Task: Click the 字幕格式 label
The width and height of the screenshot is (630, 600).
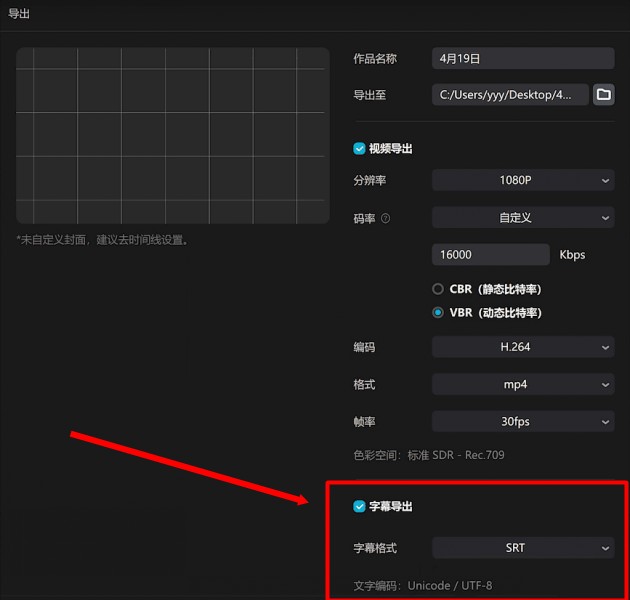Action: pos(375,548)
